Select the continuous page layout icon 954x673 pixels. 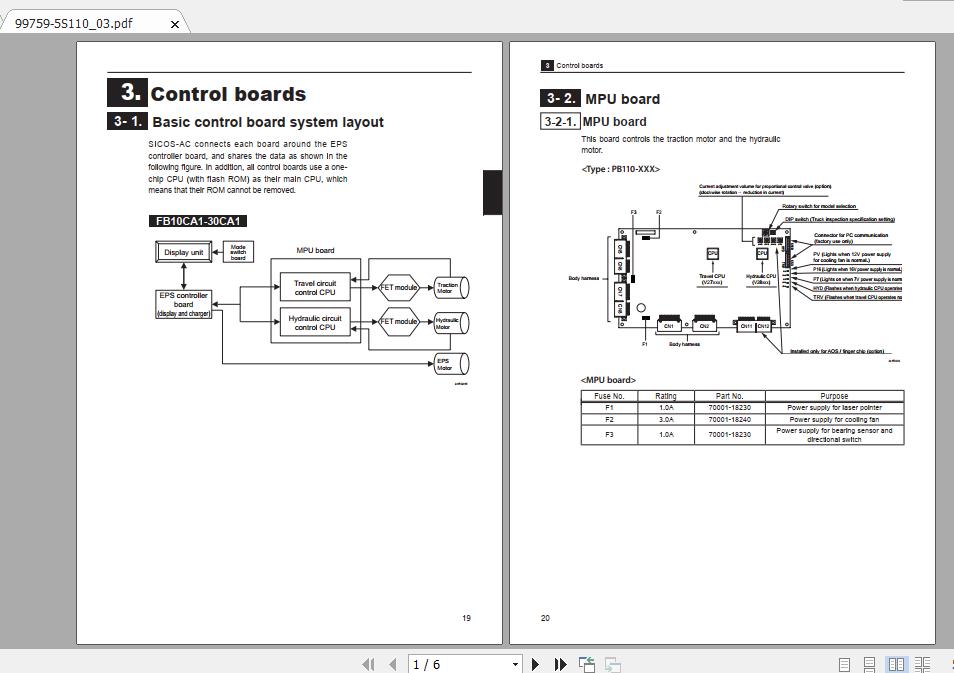[x=868, y=663]
